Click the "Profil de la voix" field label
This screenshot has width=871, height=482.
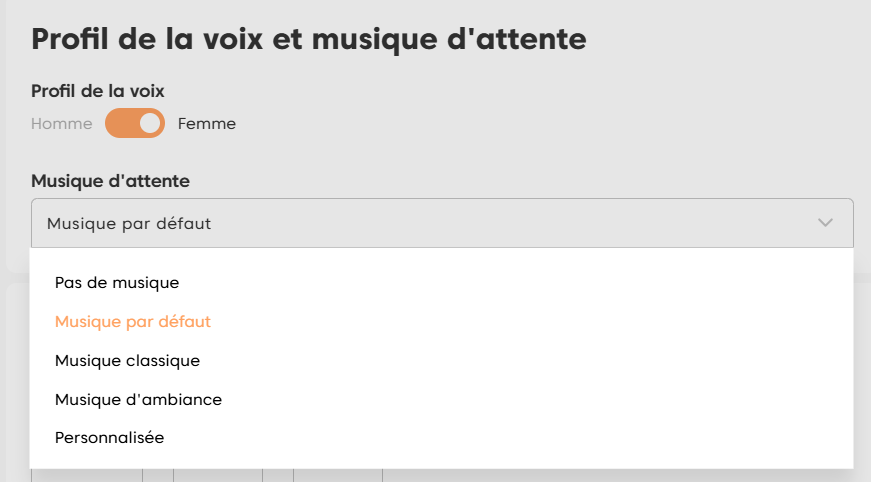pos(98,91)
